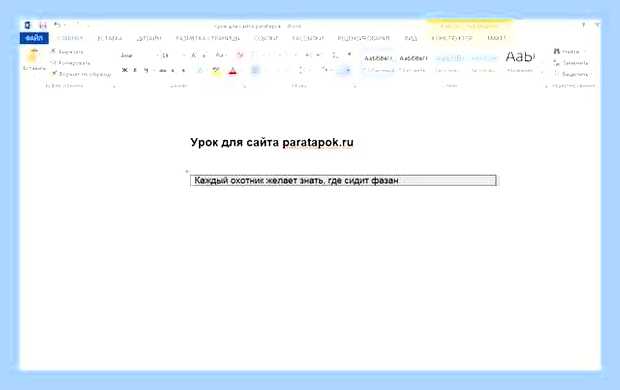Screen dimensions: 620x390
Task: Apply the Без интервала style from gallery
Action: click(413, 63)
